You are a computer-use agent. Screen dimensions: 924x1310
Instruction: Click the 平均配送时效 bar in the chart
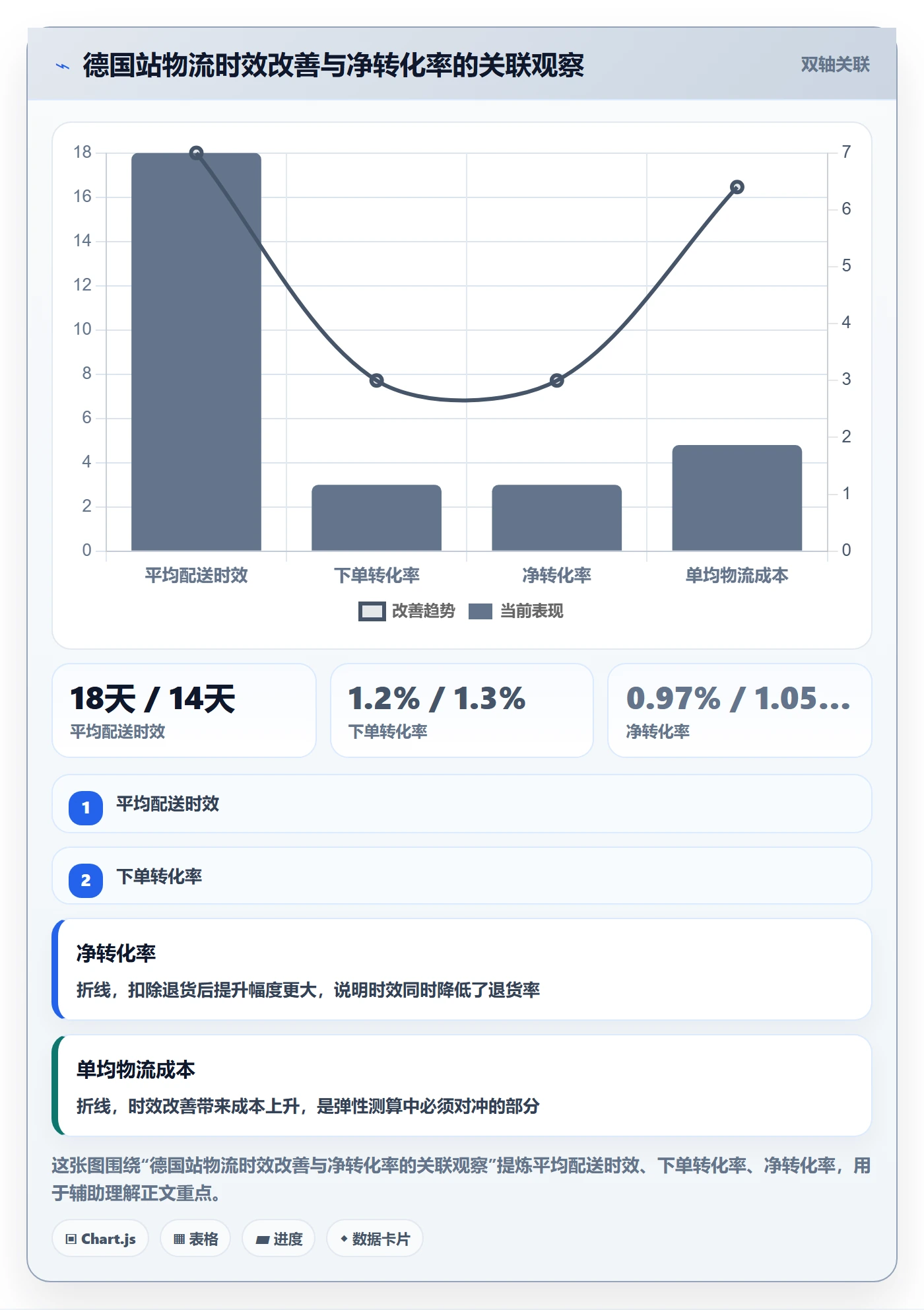click(196, 352)
